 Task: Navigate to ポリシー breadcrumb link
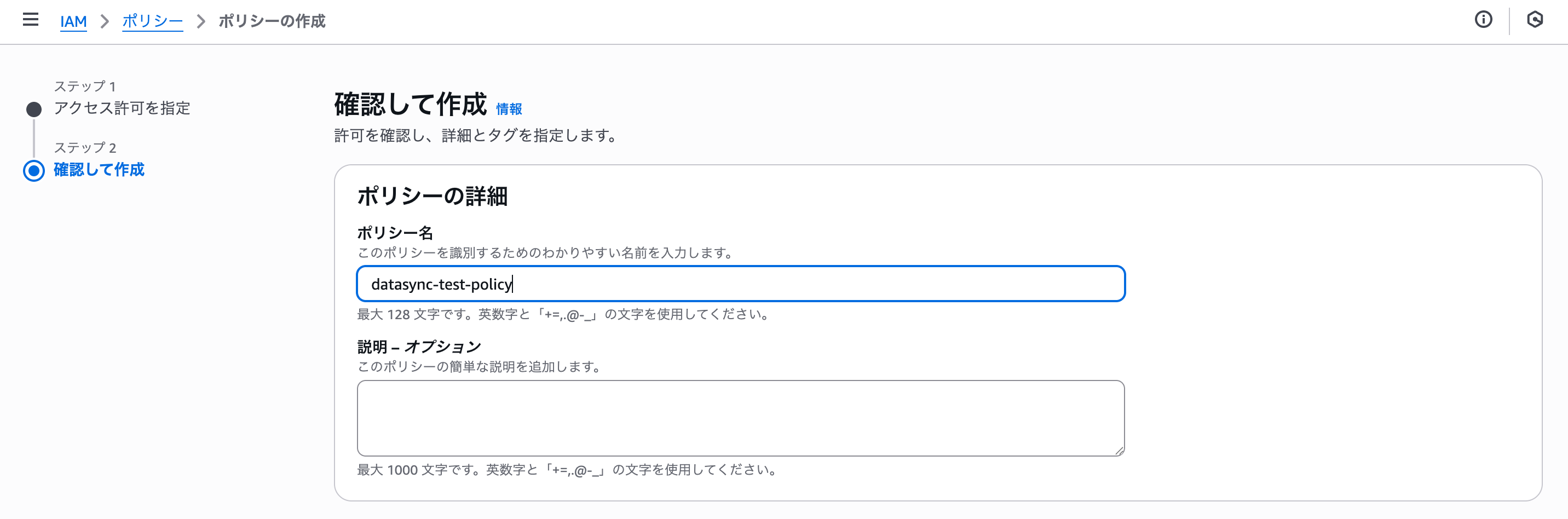[152, 21]
